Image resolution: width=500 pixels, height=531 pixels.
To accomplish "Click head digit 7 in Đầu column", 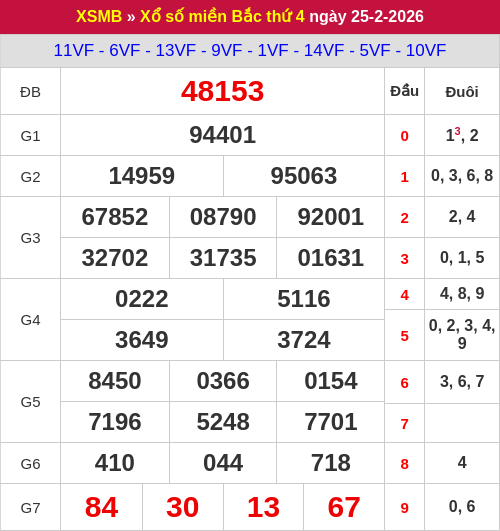I will (404, 424).
